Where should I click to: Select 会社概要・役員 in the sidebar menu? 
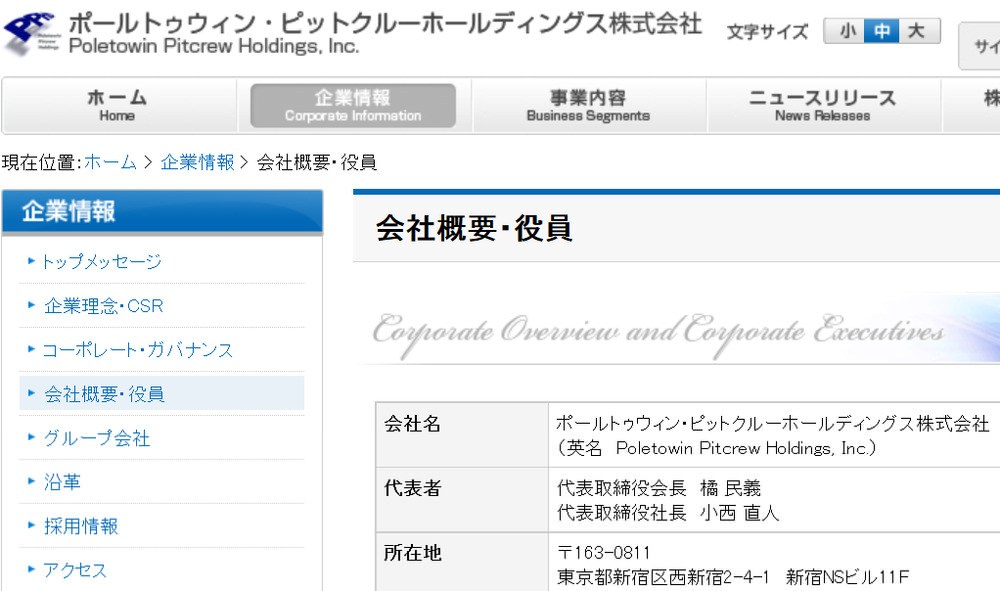click(x=162, y=394)
